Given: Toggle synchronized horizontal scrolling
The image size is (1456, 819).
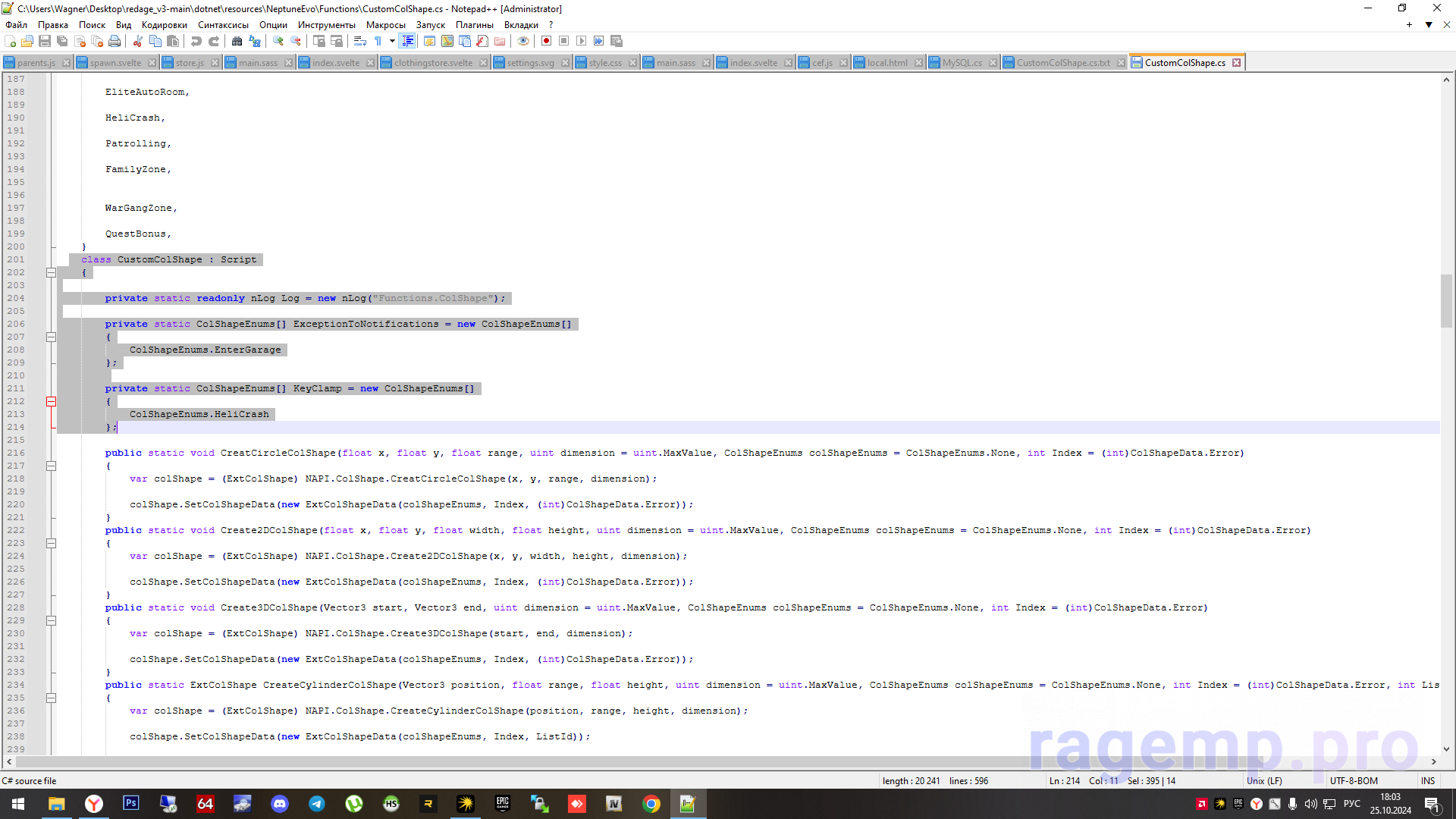Looking at the screenshot, I should (337, 41).
